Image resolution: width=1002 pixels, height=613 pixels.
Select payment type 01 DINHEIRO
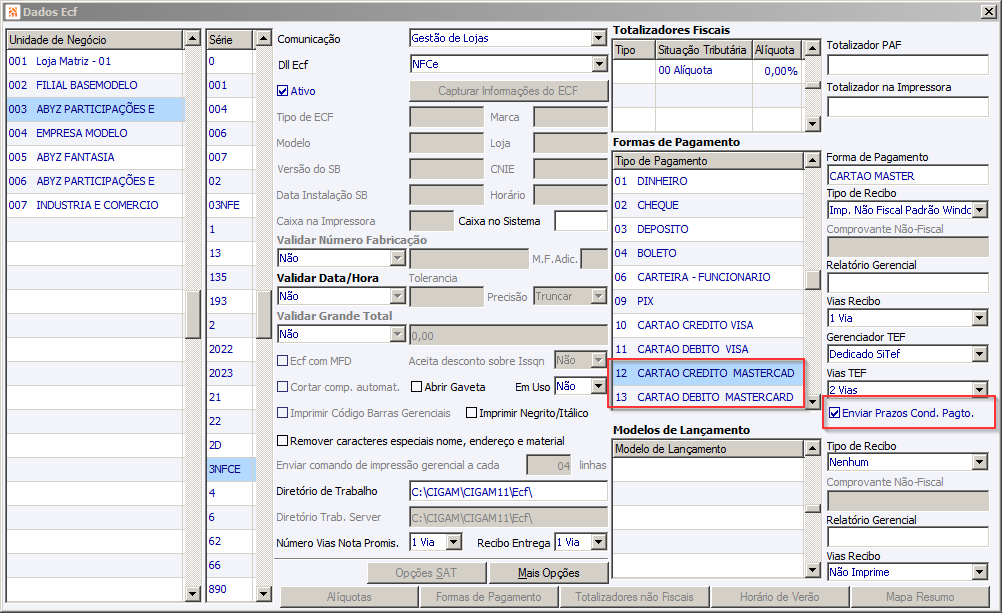[x=707, y=182]
